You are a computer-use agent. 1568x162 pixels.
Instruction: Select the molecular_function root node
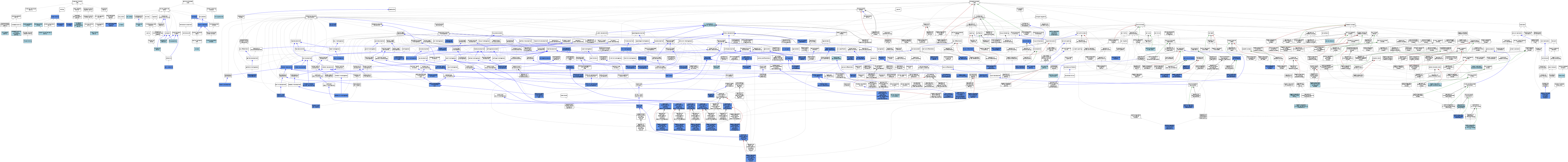click(x=77, y=2)
